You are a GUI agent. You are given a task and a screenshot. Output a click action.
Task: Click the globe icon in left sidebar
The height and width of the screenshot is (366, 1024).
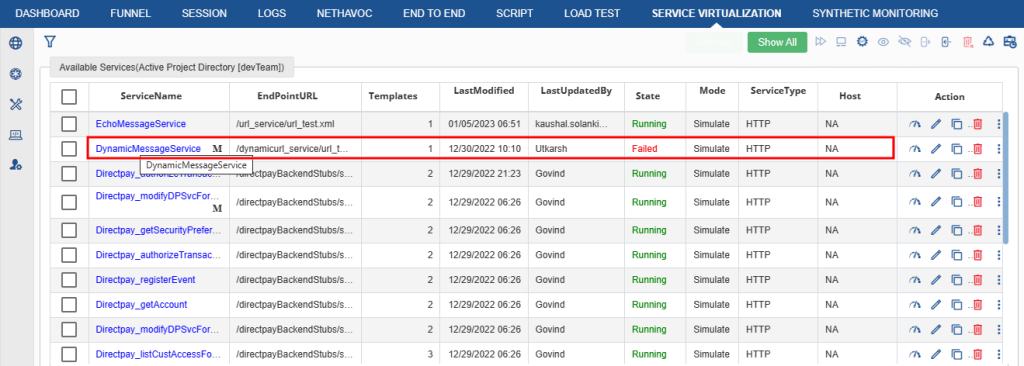pyautogui.click(x=16, y=44)
